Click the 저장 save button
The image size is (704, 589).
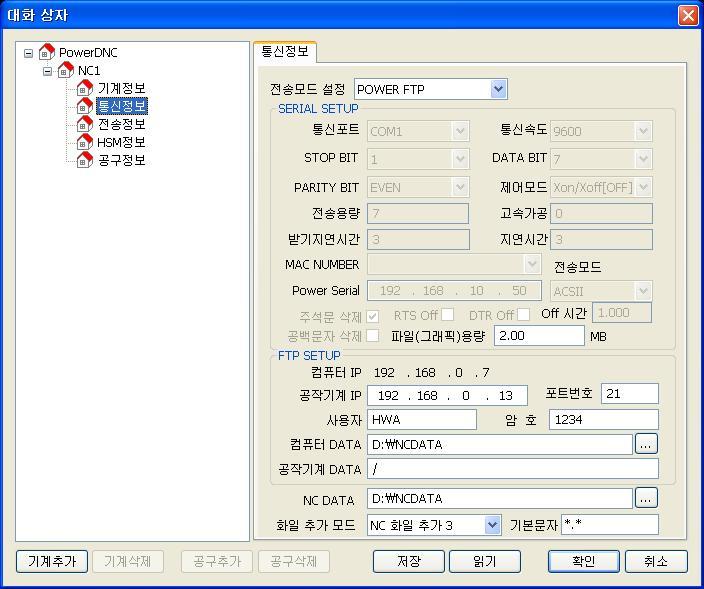[x=409, y=561]
